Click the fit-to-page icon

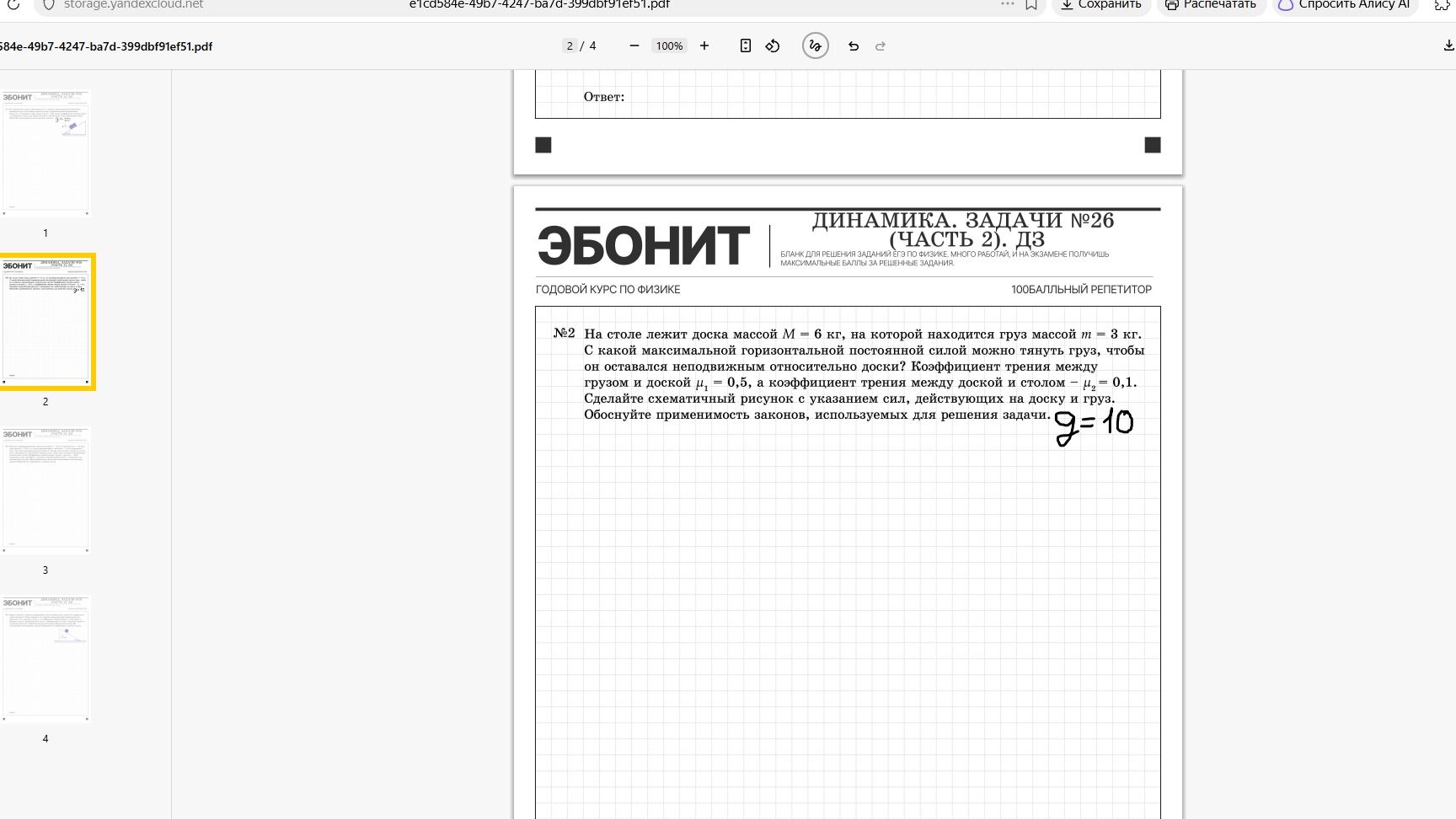(x=746, y=45)
